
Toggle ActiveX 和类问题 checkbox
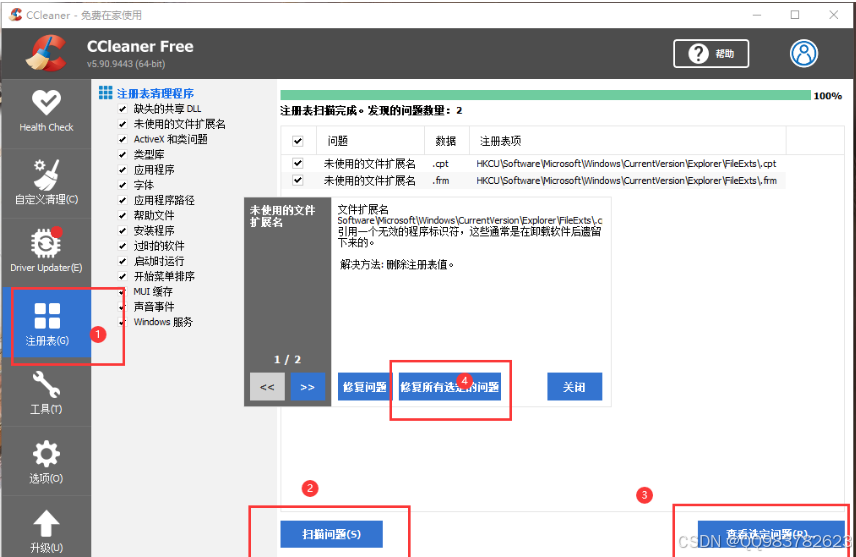[x=122, y=139]
